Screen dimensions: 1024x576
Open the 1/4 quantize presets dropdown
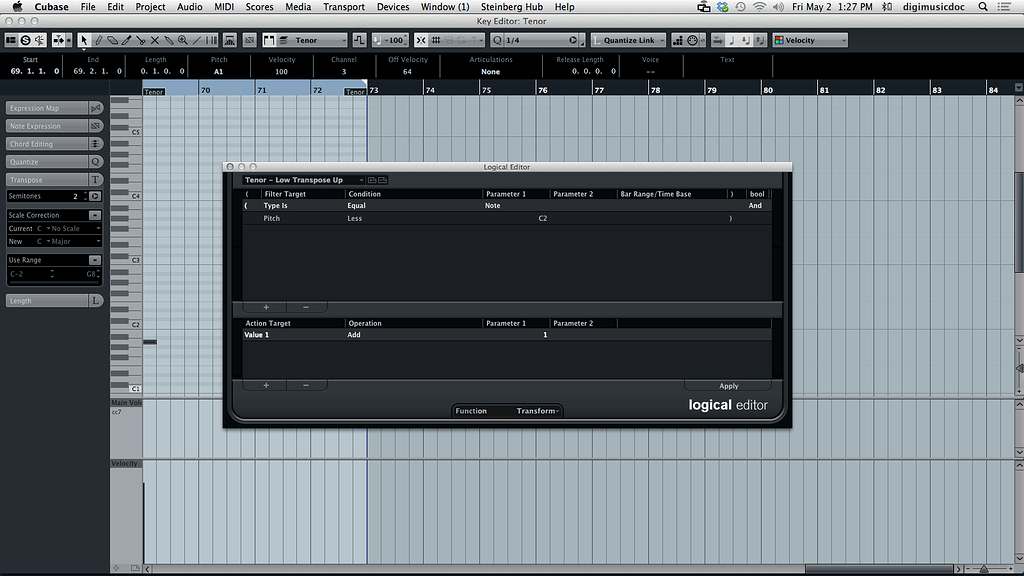572,40
